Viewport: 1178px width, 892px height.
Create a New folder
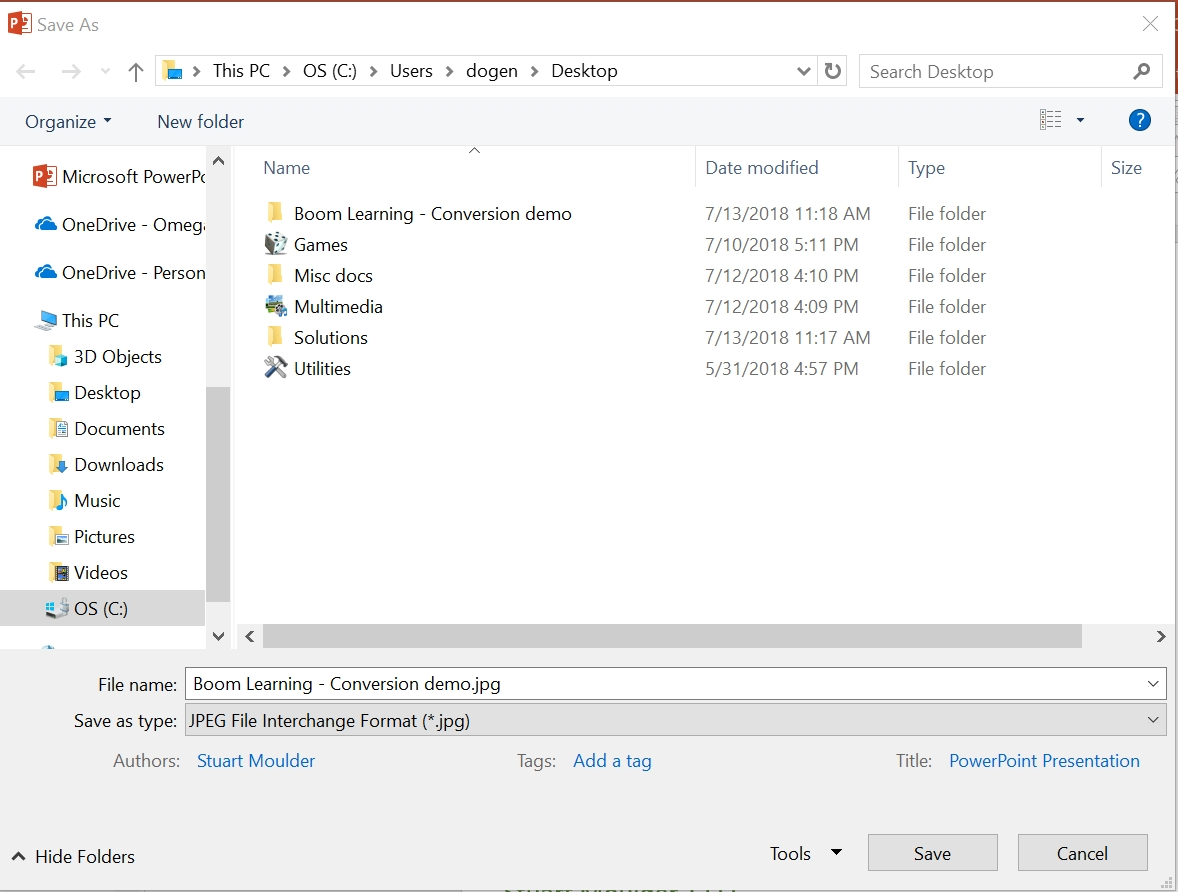(201, 122)
